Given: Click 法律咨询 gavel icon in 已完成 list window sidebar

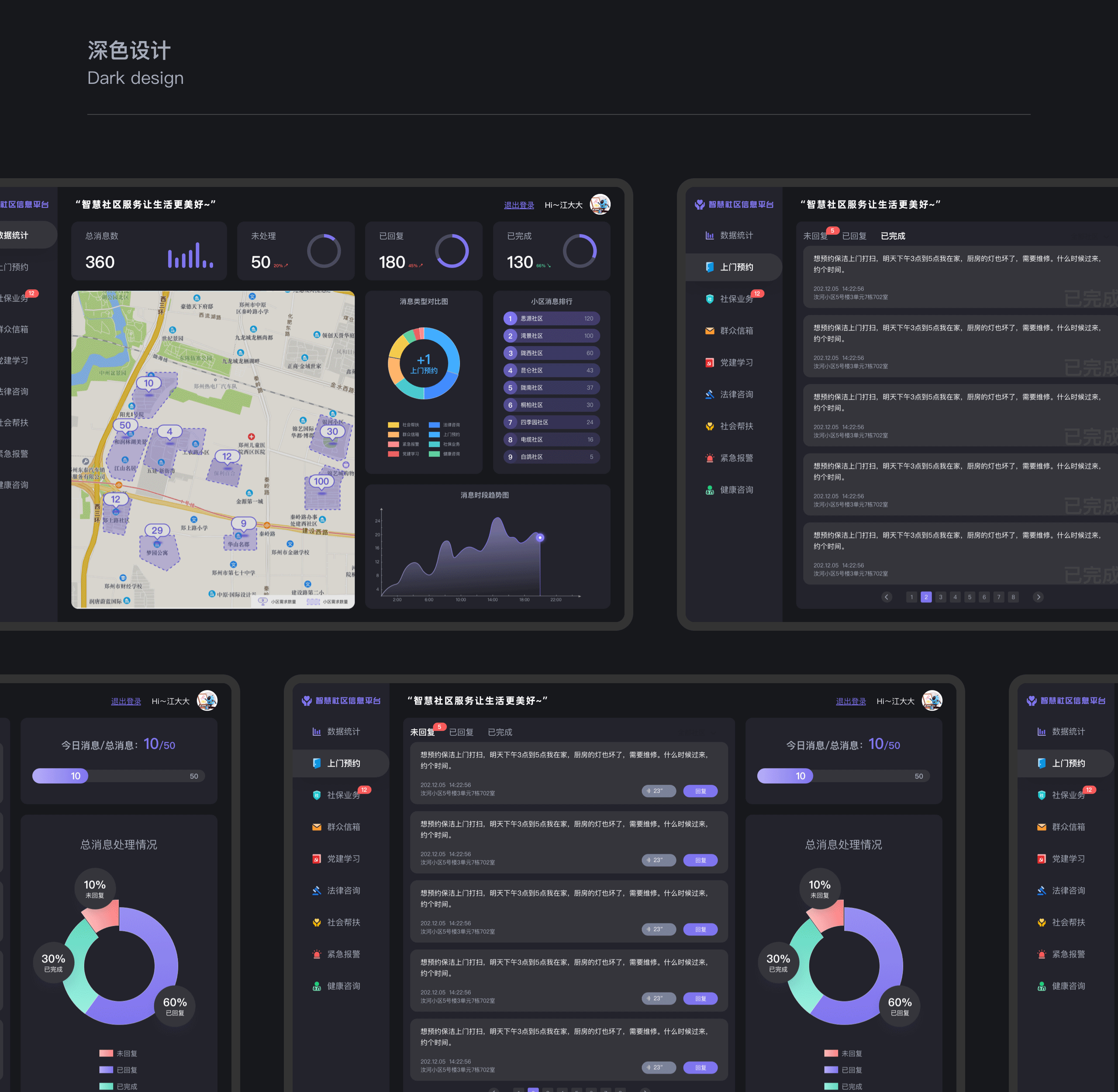Looking at the screenshot, I should (x=709, y=394).
